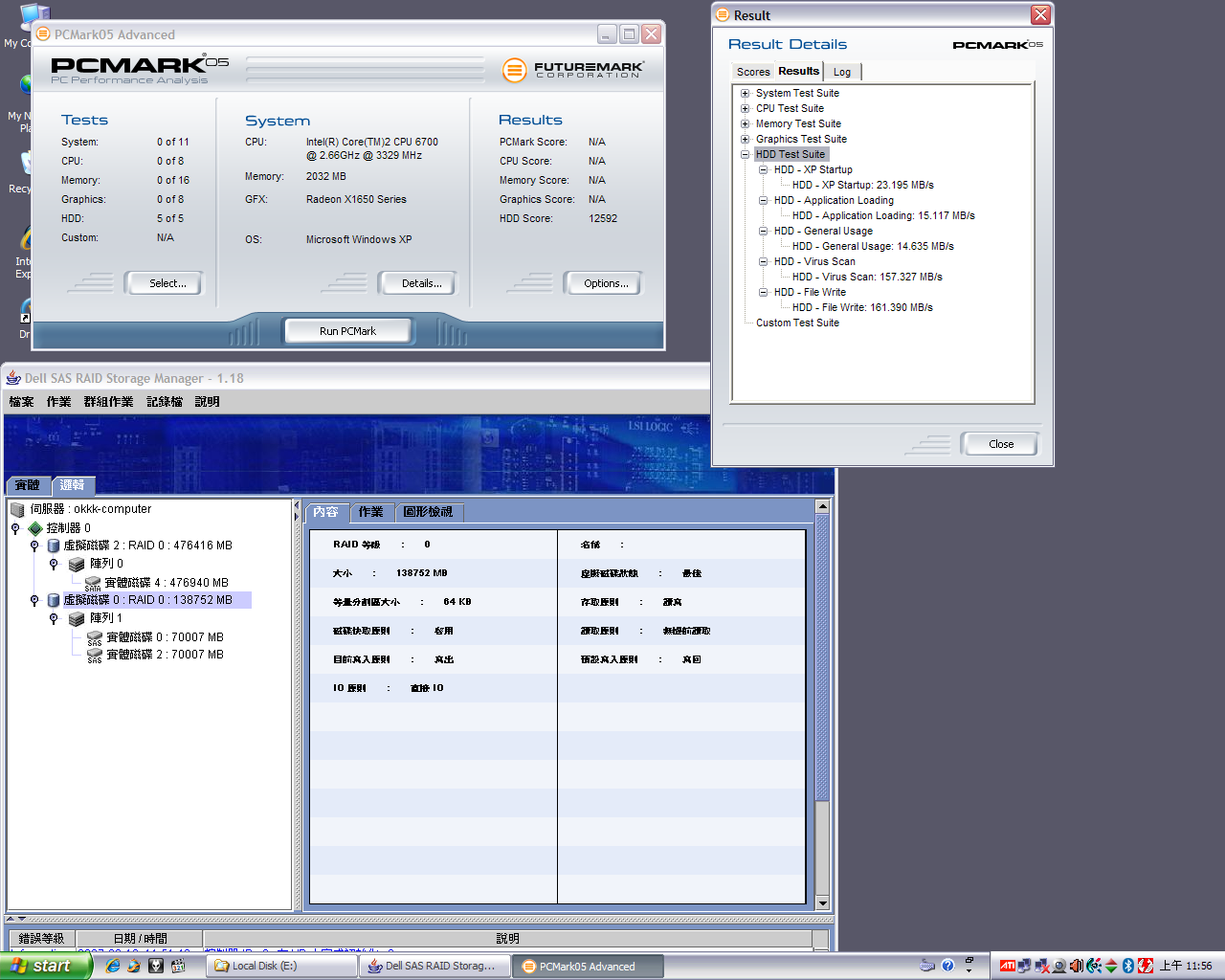Select Custom Test Suite tree row

797,323
